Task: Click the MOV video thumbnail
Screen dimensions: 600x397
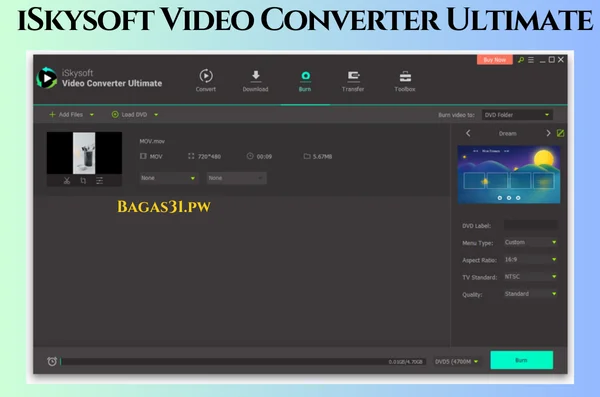Action: coord(84,153)
